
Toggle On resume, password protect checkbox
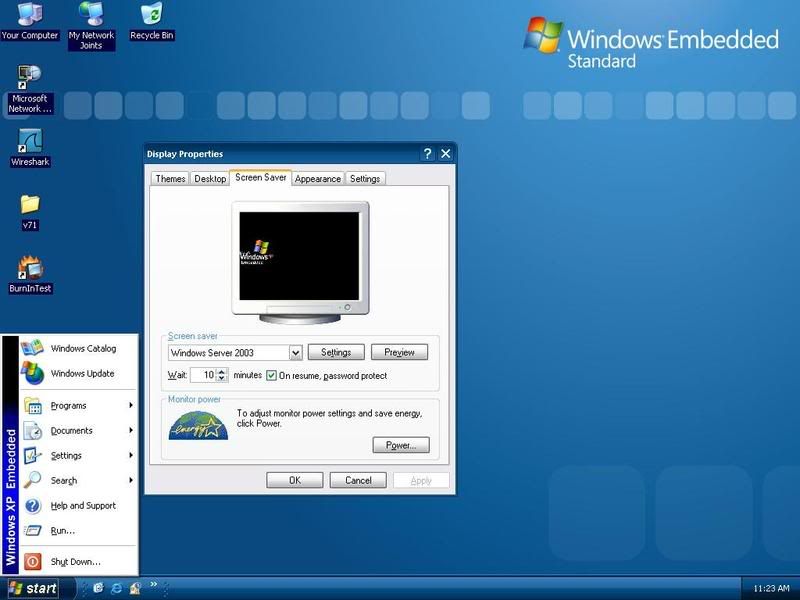click(x=271, y=376)
